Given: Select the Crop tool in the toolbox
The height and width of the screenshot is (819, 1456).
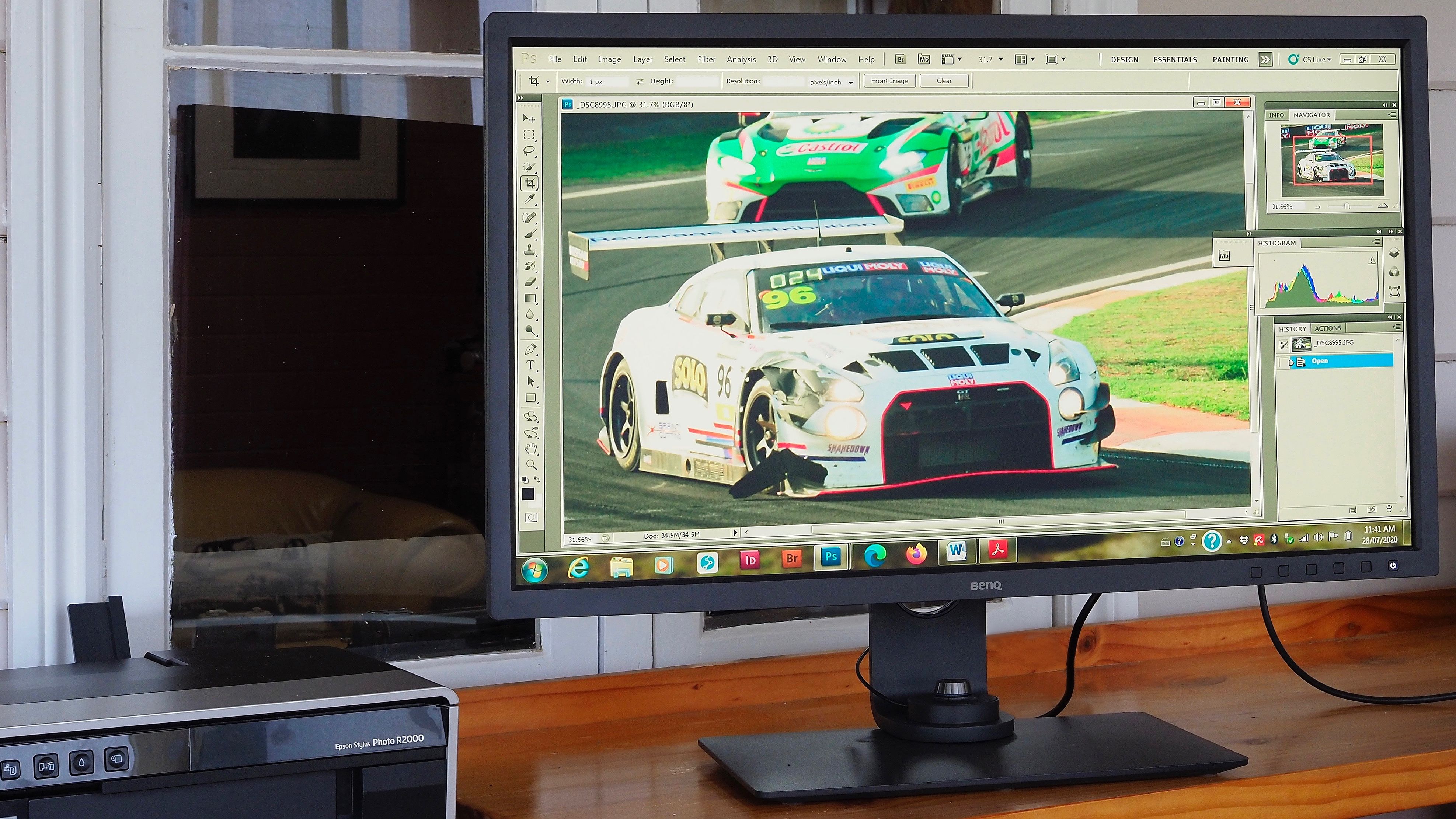Looking at the screenshot, I should (530, 183).
